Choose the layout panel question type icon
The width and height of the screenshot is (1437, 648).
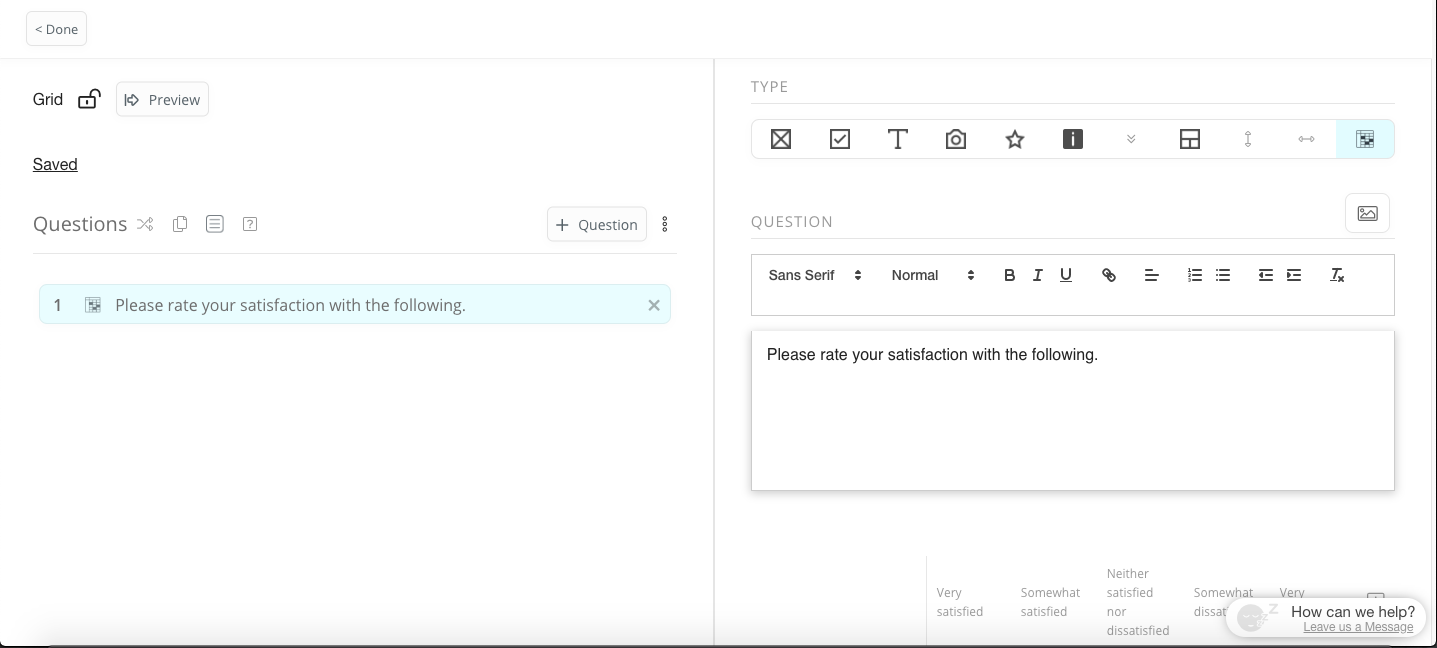pyautogui.click(x=1190, y=139)
